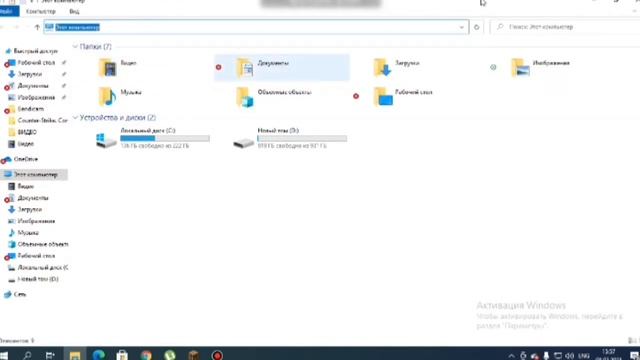
Task: Click the address bar path field
Action: [256, 27]
